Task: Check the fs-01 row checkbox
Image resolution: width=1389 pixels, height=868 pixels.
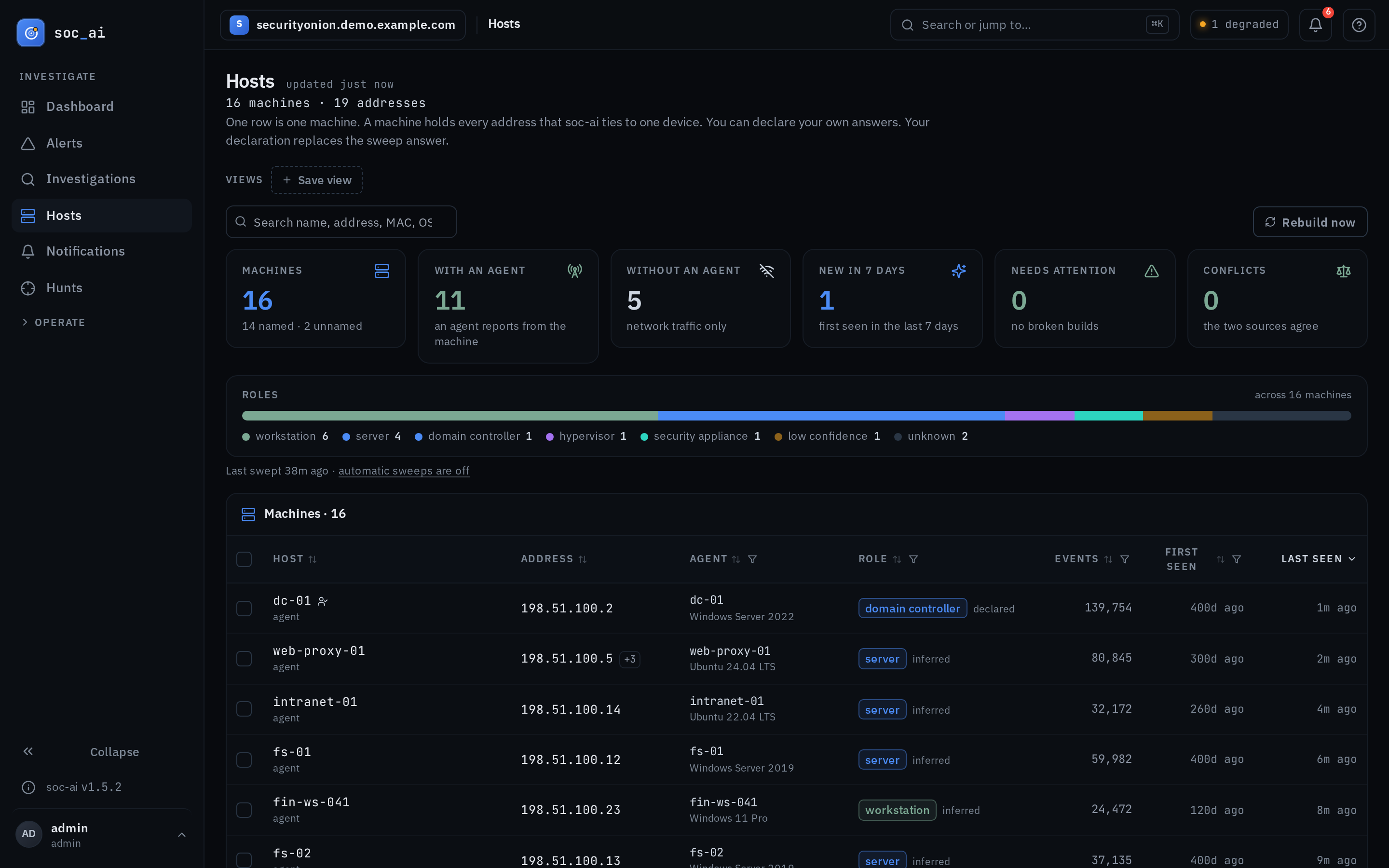Action: point(244,759)
